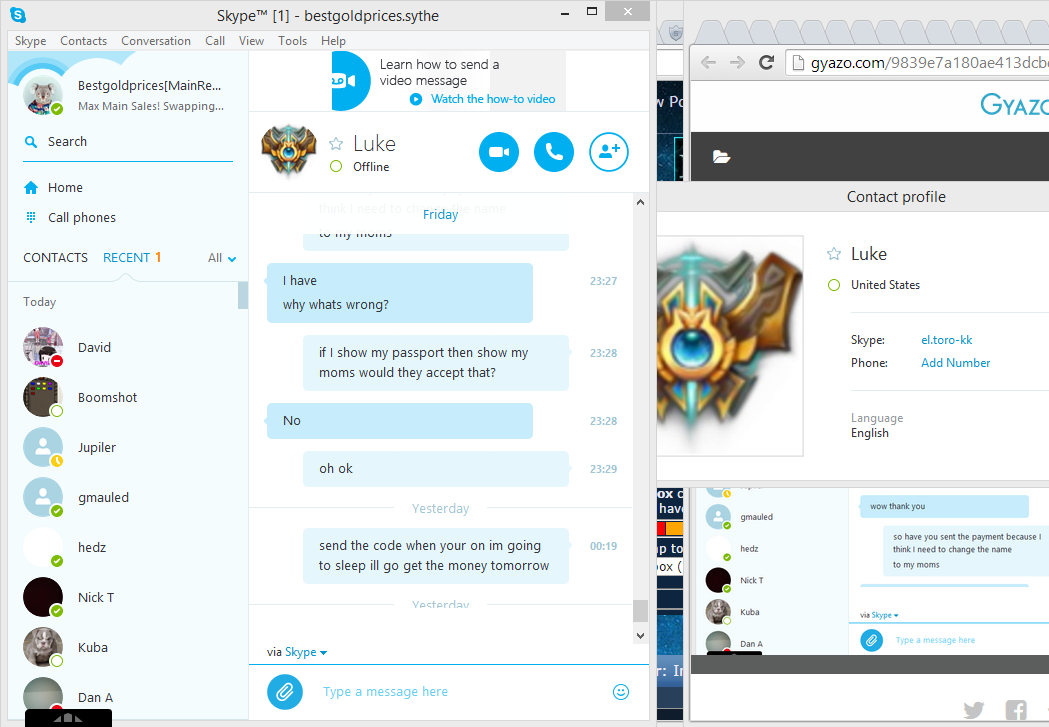Select gmauled's avatar in contact list
The width and height of the screenshot is (1049, 727).
43,498
